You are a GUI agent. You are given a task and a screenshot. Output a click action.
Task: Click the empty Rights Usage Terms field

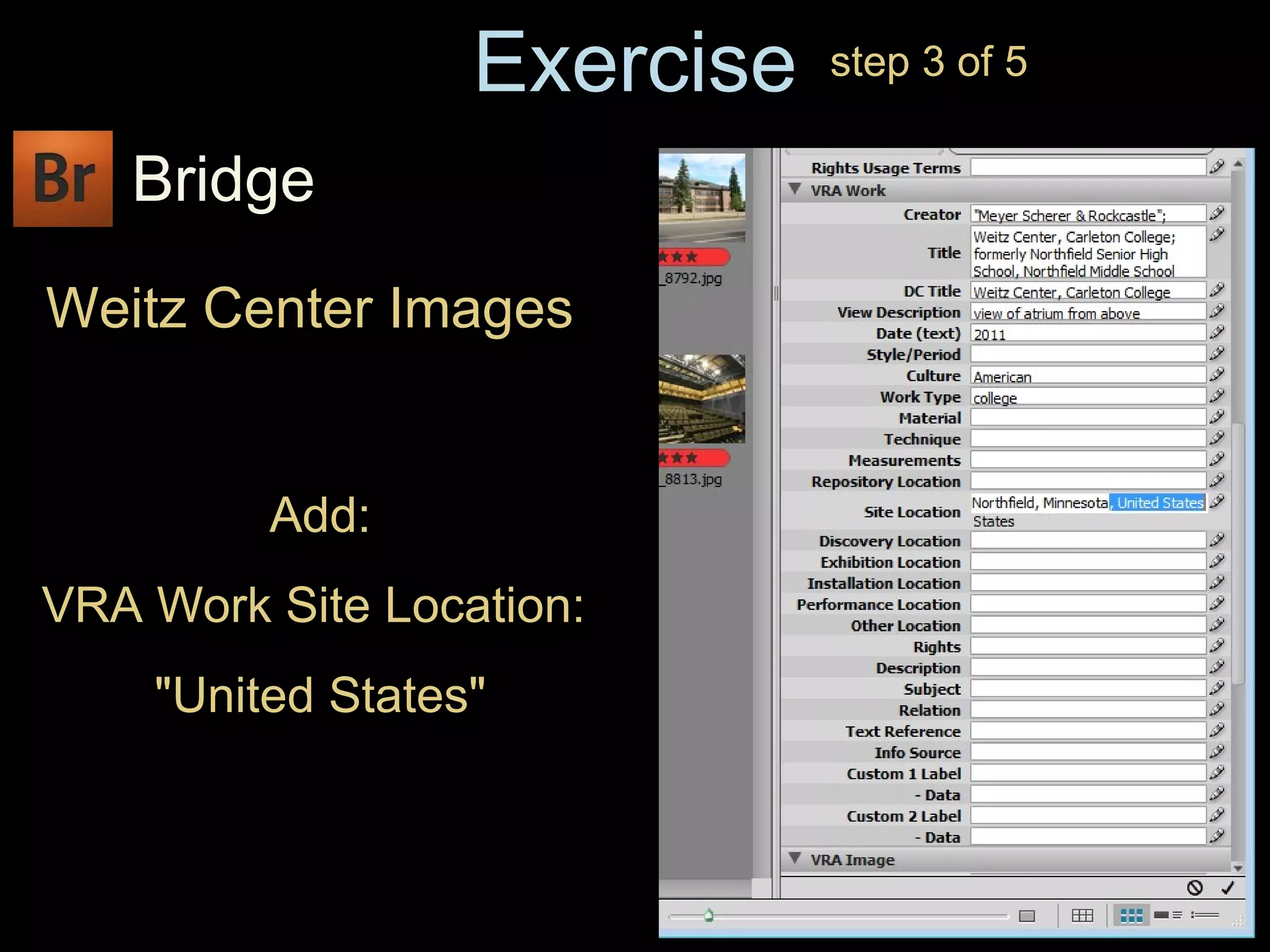(1088, 167)
